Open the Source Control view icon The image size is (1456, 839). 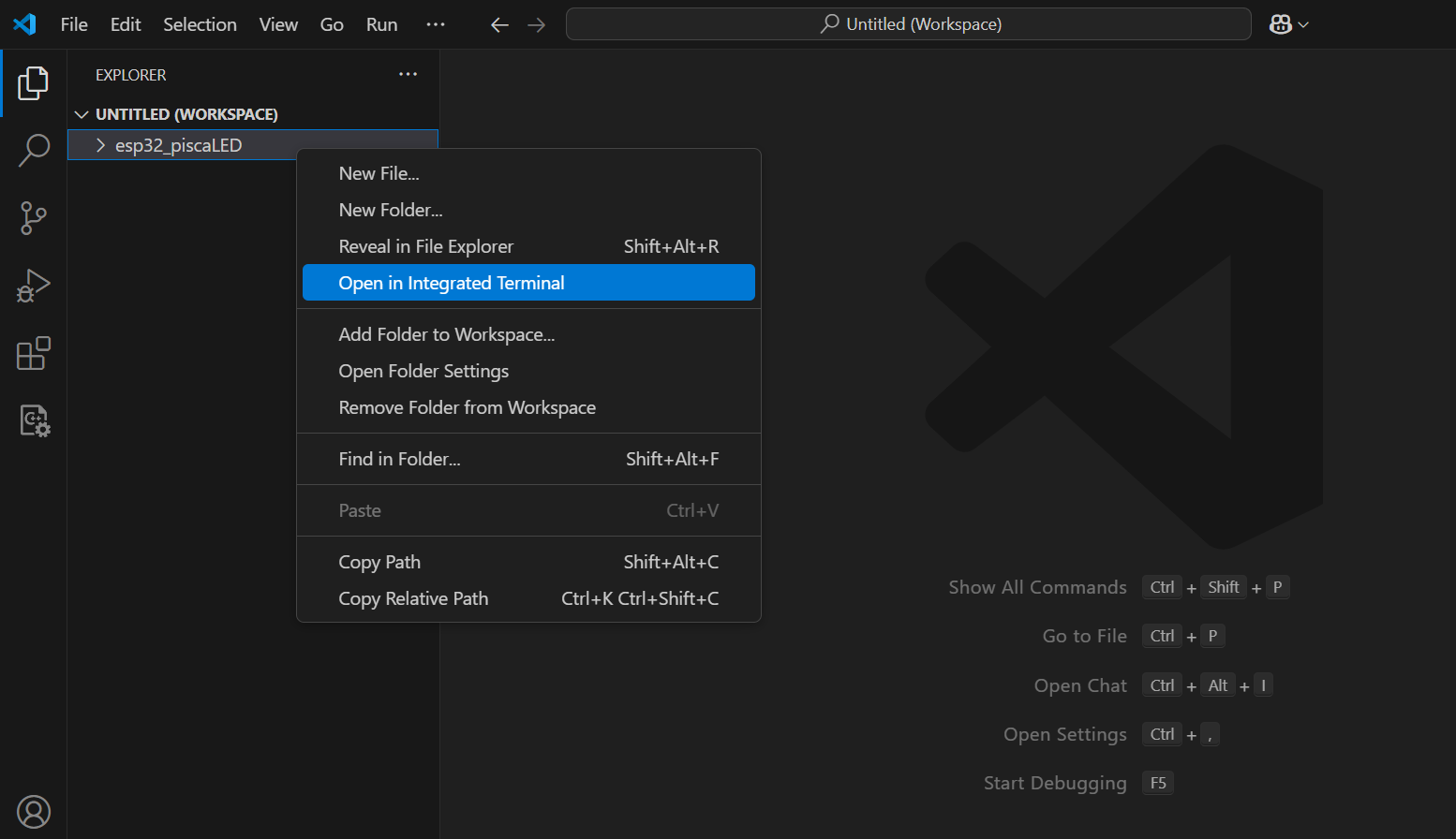(33, 218)
